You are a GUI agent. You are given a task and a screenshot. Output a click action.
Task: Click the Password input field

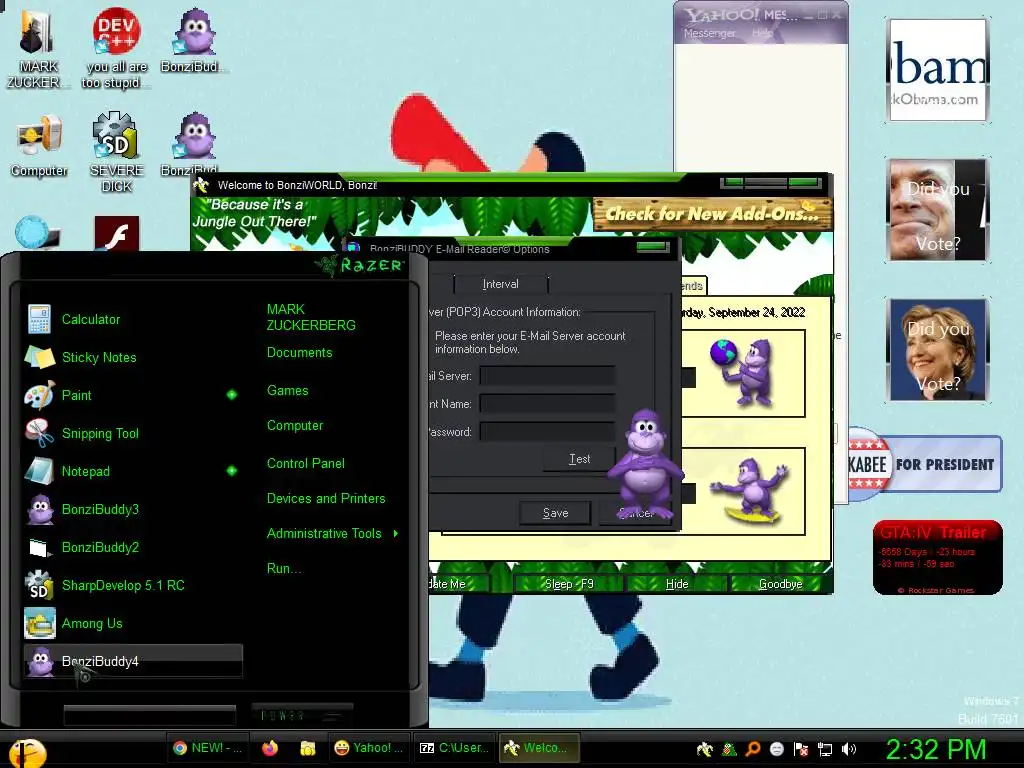(x=547, y=432)
